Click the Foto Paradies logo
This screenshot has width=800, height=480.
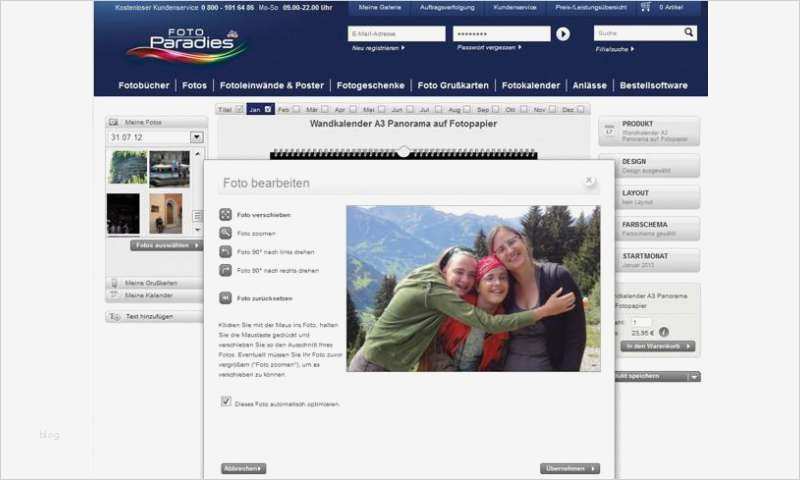(187, 46)
